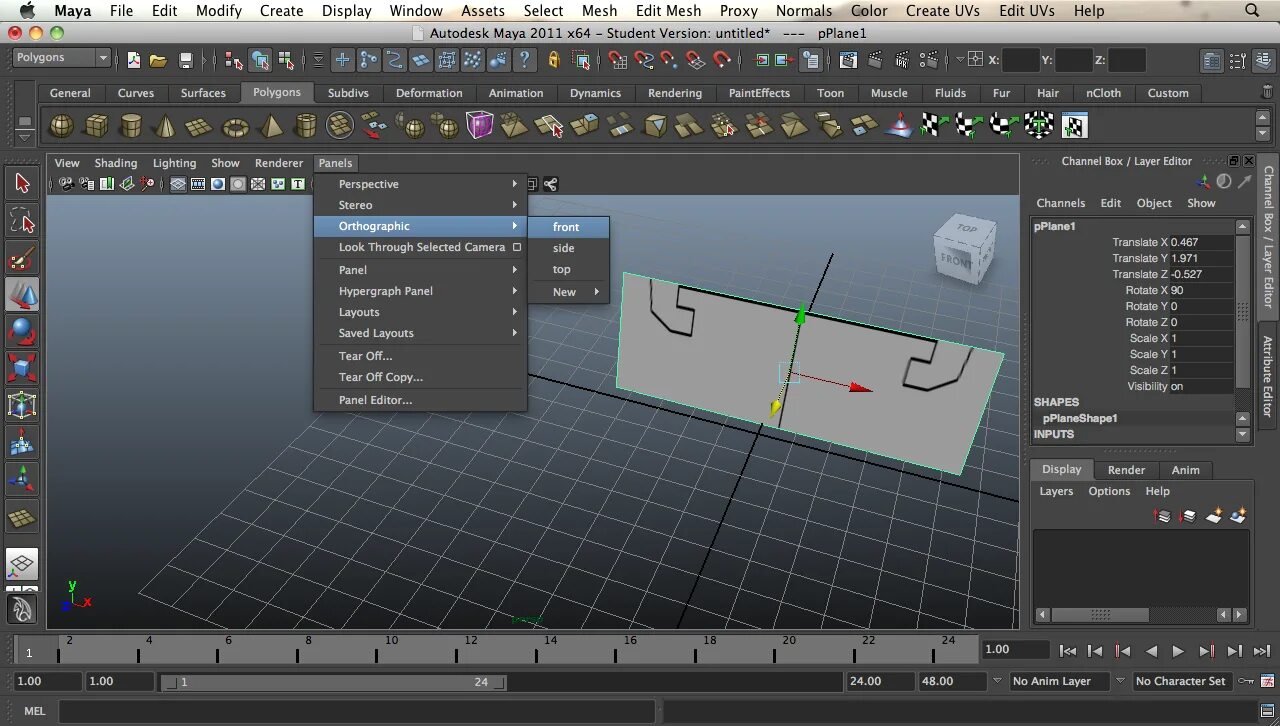1280x726 pixels.
Task: Open a new scene with the file icon
Action: (x=133, y=60)
